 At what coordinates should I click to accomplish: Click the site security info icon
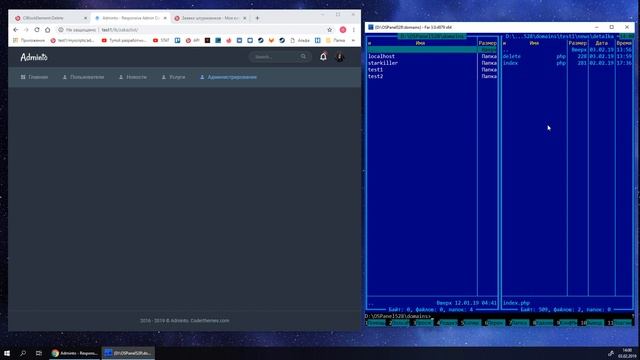pos(61,30)
